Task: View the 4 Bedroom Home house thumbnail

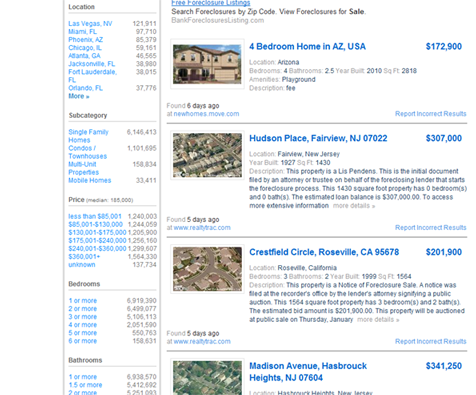Action: [x=207, y=64]
